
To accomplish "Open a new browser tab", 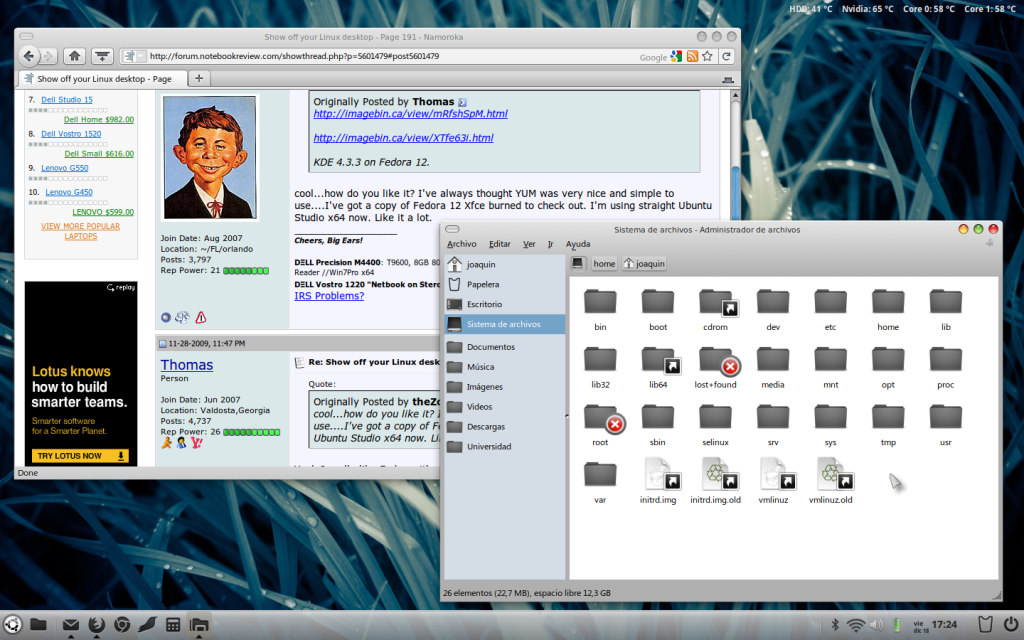I will pyautogui.click(x=199, y=78).
